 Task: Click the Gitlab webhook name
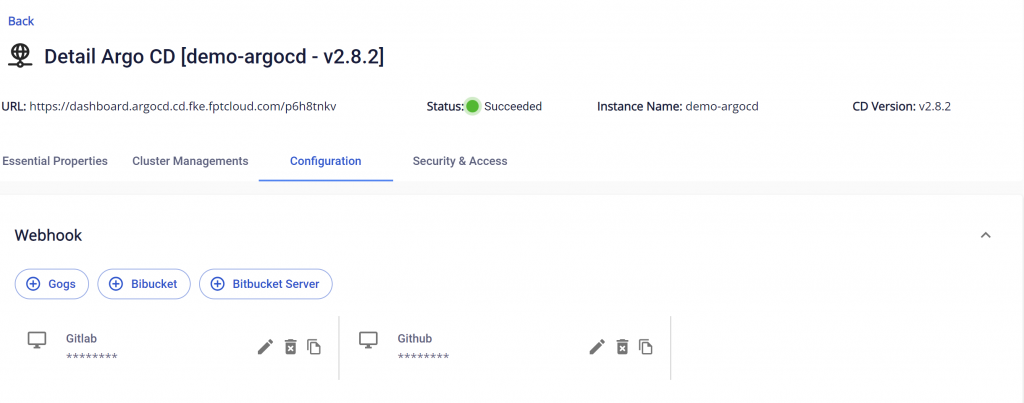click(82, 338)
